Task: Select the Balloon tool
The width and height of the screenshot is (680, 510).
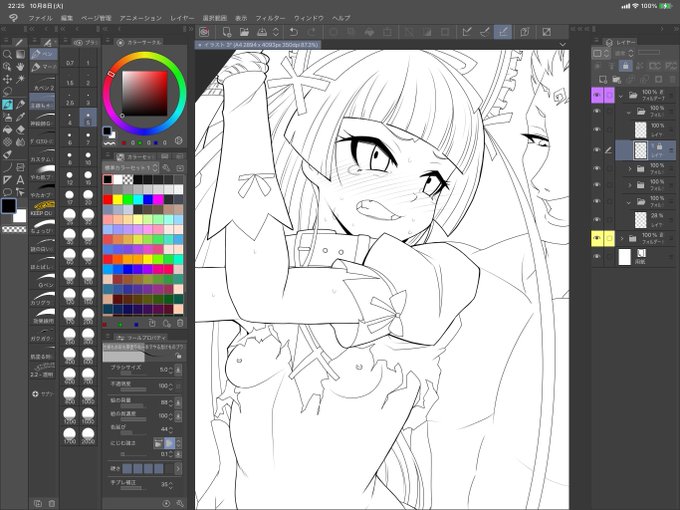Action: (7, 192)
